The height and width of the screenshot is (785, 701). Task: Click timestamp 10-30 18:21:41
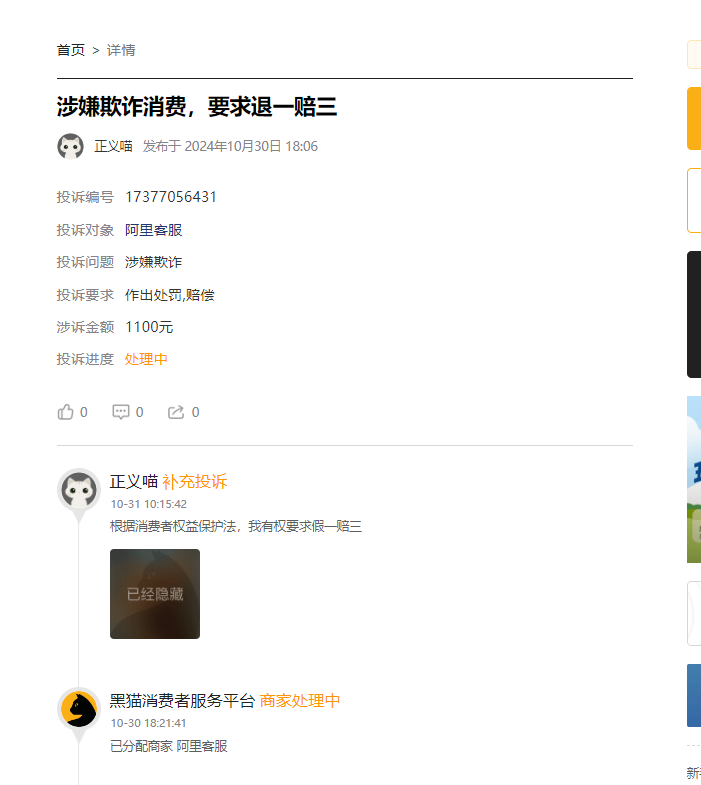[x=148, y=723]
